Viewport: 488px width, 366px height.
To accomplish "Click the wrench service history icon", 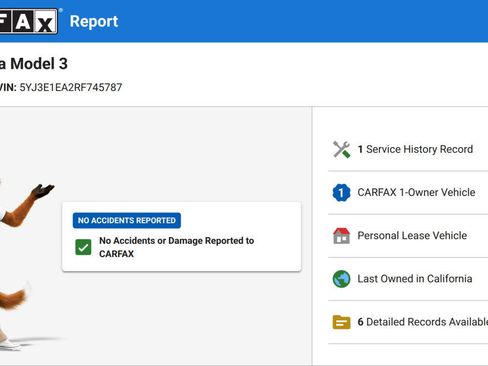I will [x=341, y=149].
